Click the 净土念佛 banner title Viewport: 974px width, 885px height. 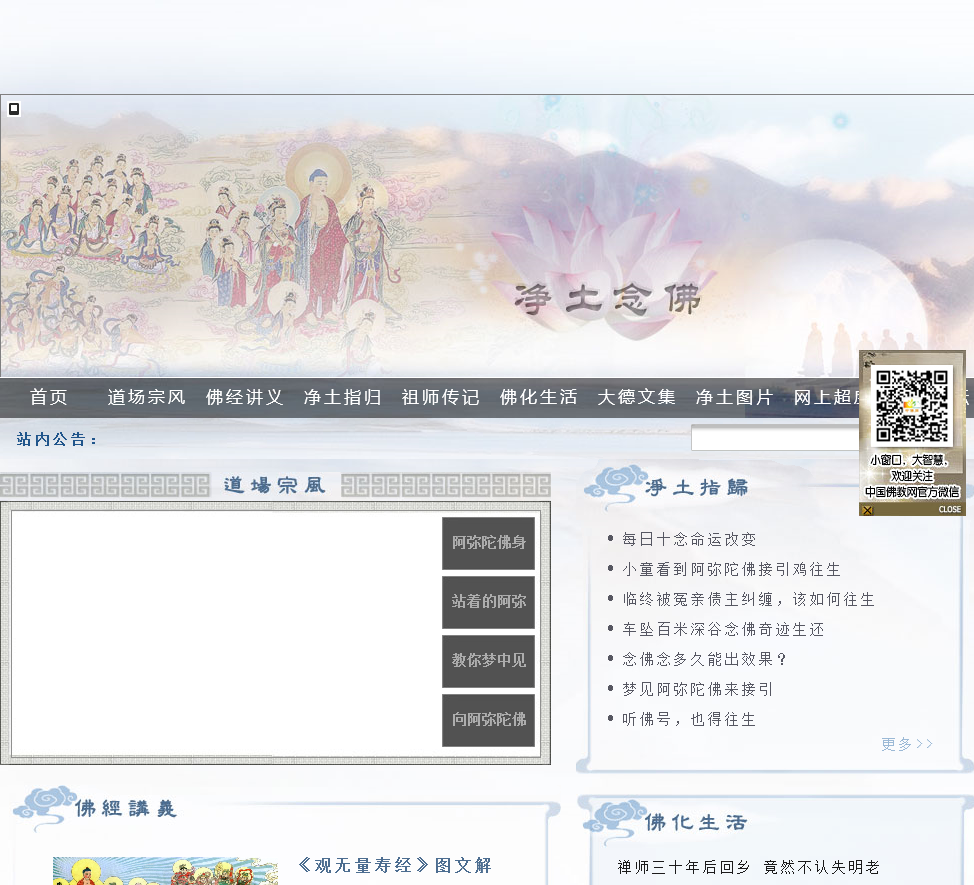coord(608,300)
